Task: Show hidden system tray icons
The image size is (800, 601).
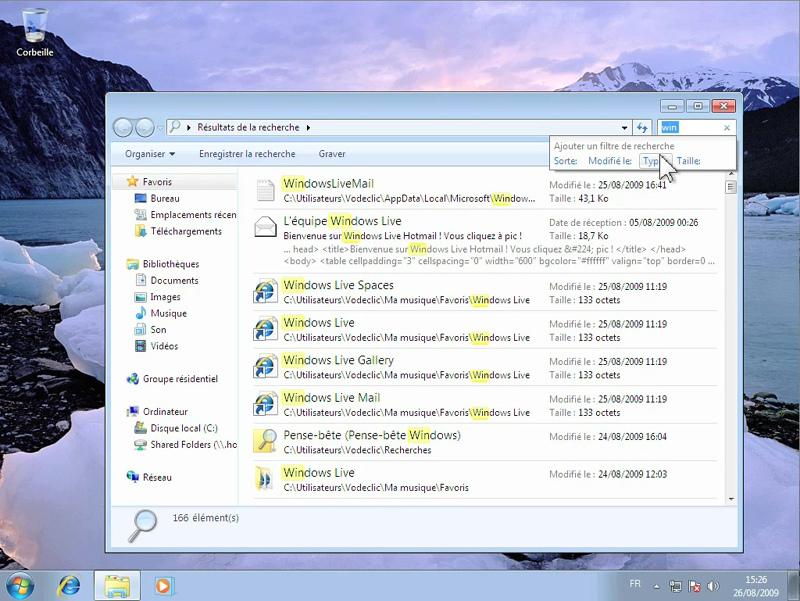Action: pyautogui.click(x=657, y=587)
